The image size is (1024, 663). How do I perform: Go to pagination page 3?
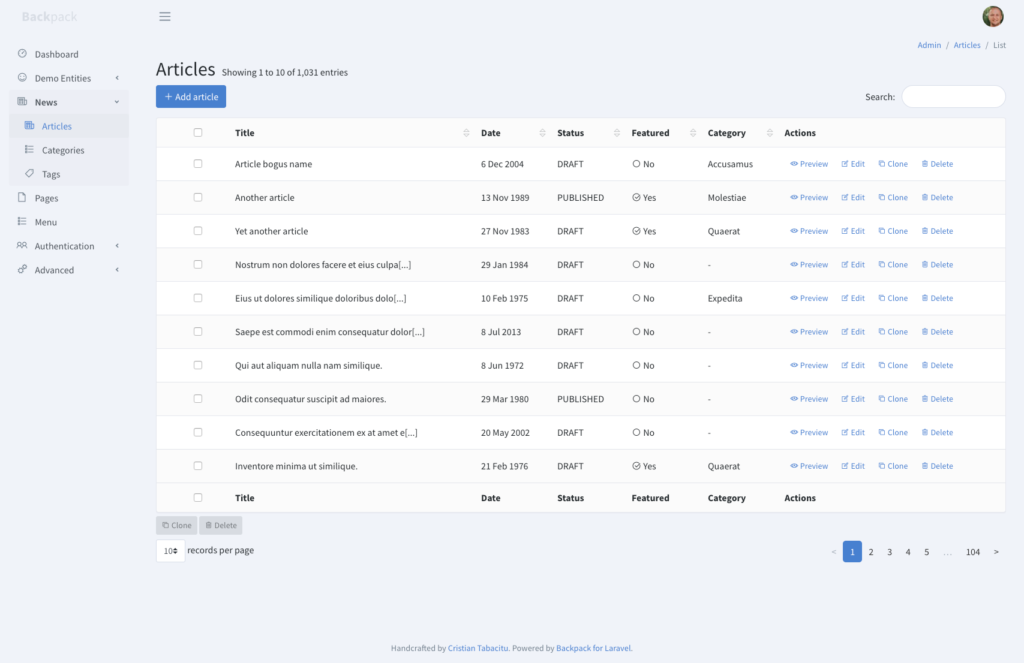889,552
